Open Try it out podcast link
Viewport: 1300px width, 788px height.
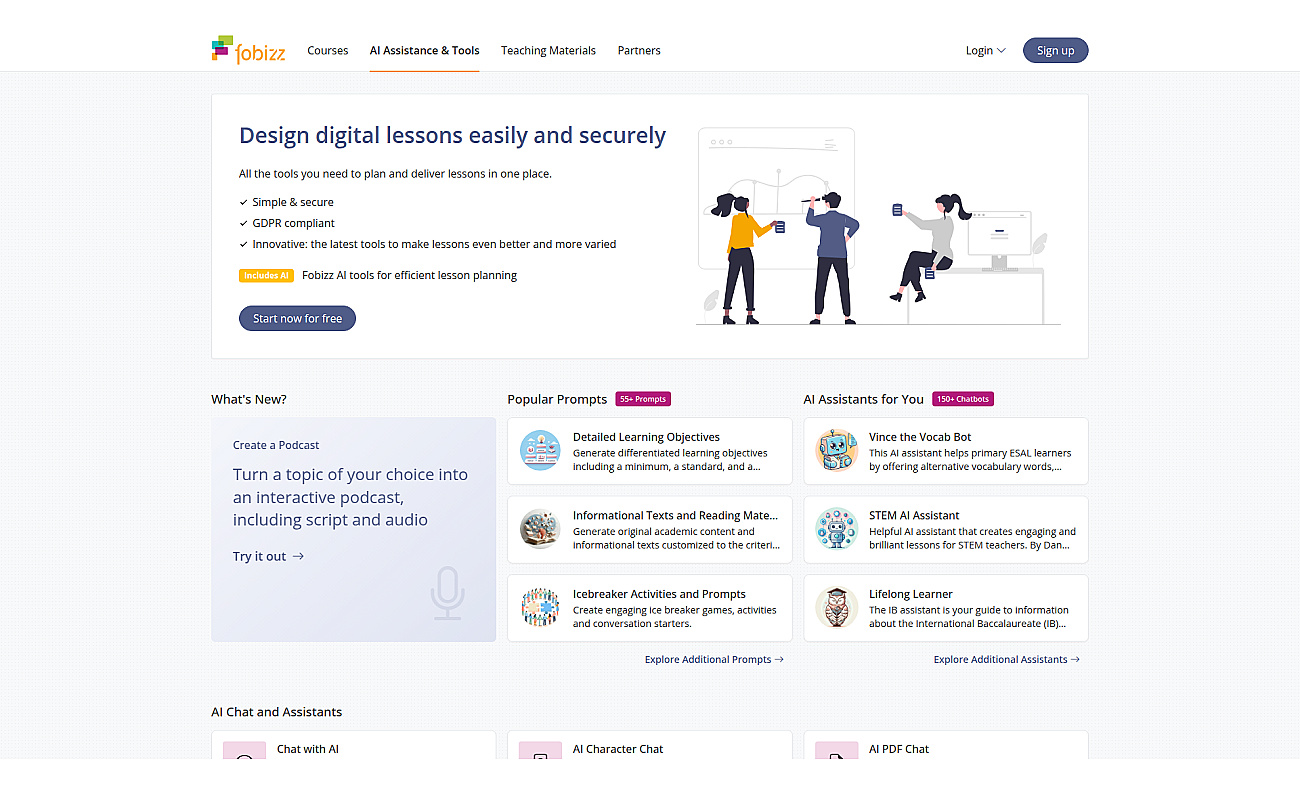[268, 556]
